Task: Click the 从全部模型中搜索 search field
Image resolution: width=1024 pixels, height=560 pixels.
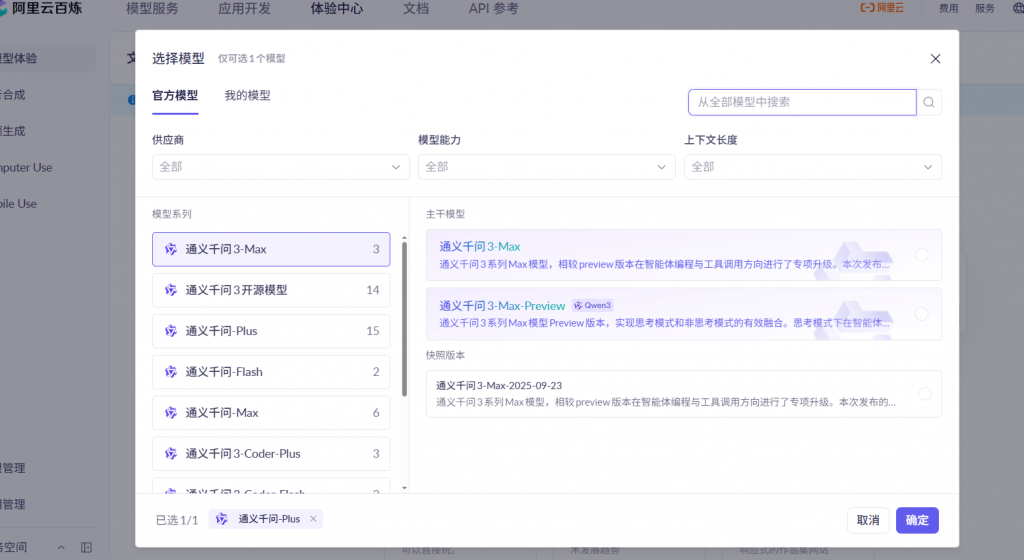Action: coord(801,102)
